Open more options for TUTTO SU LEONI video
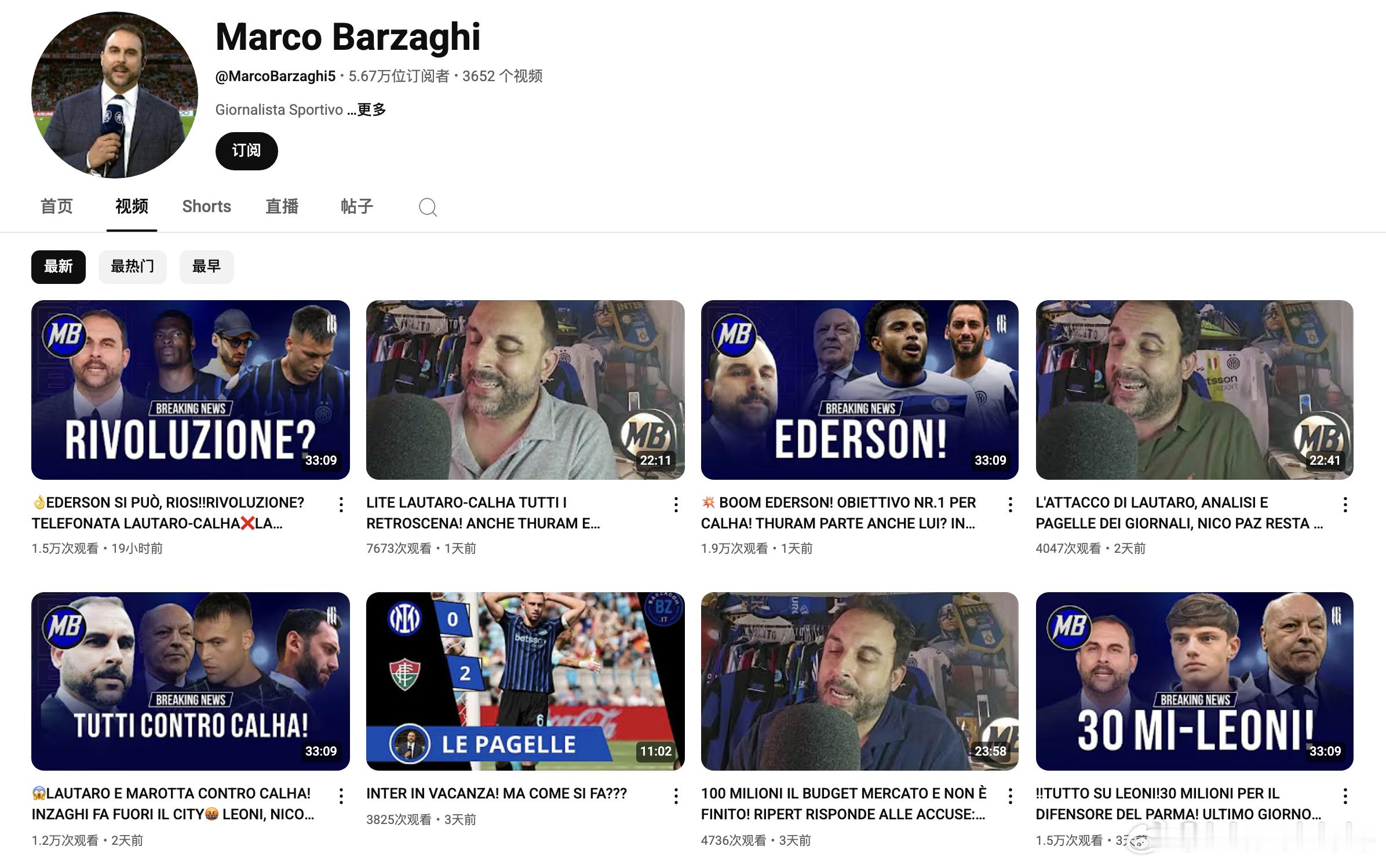Viewport: 1386px width, 868px height. click(1345, 796)
